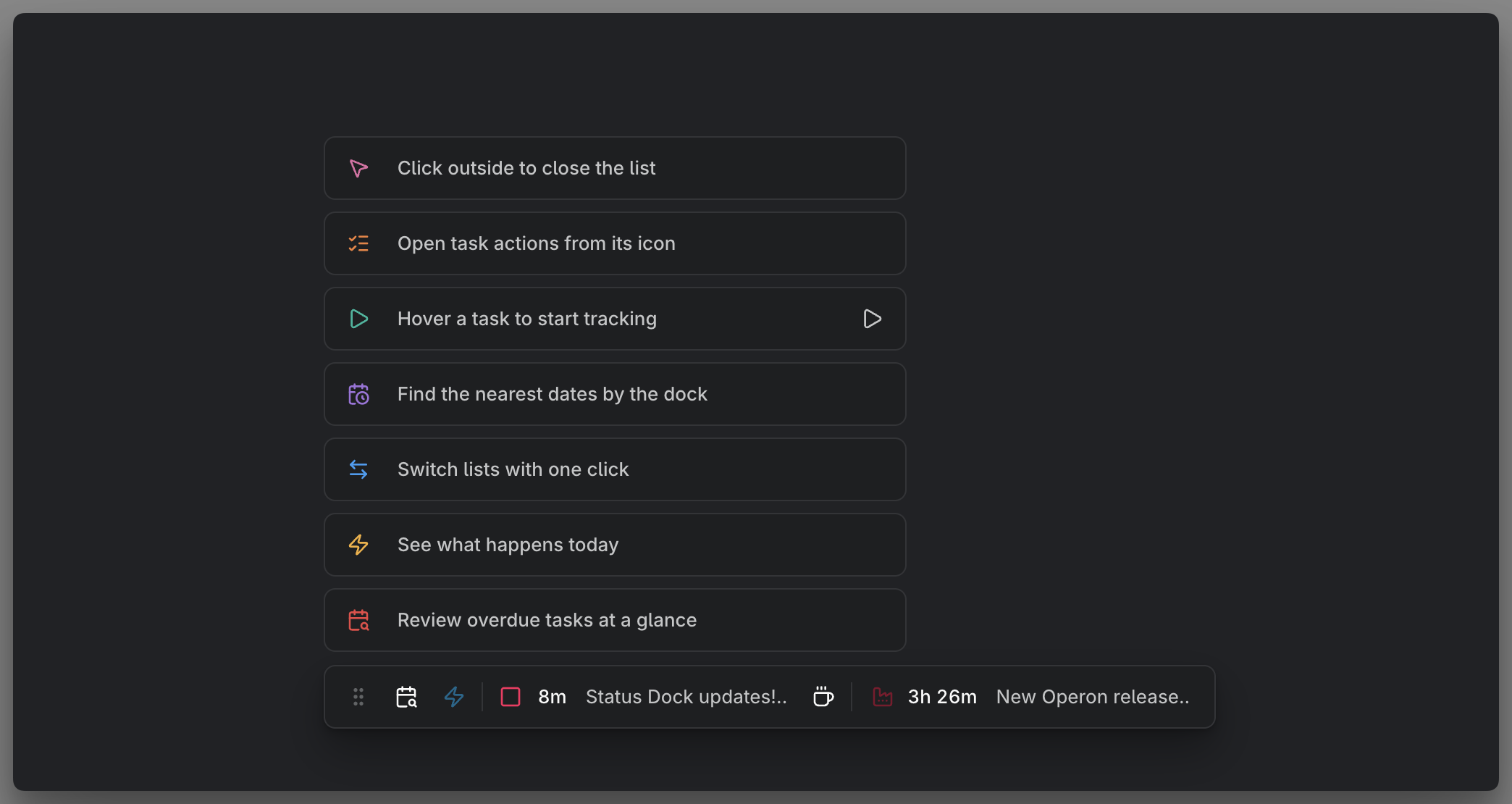The width and height of the screenshot is (1512, 804).
Task: Start tracking with the white play button
Action: (x=872, y=319)
